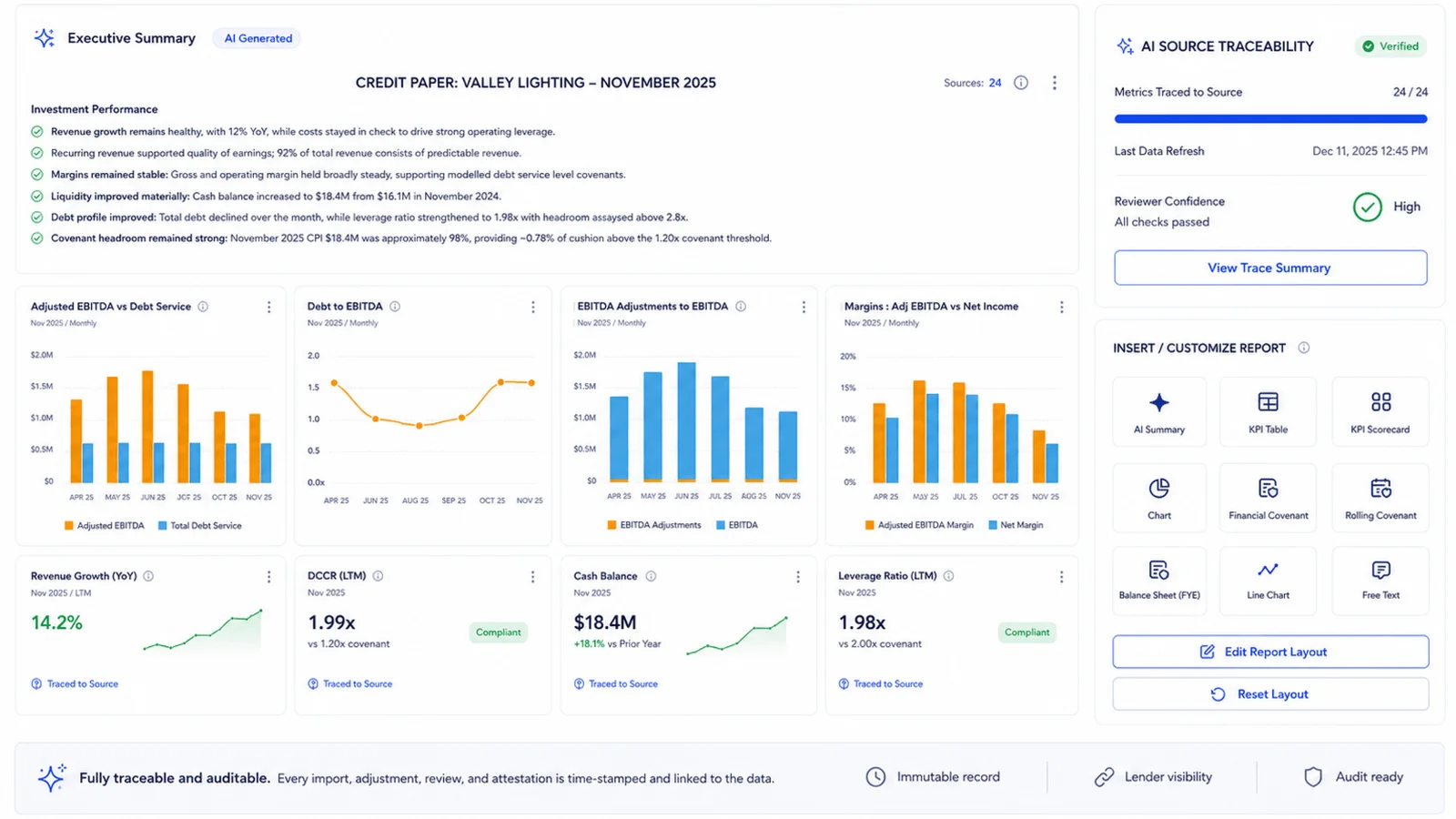Image resolution: width=1456 pixels, height=819 pixels.
Task: Open Traced to Source under Revenue Growth
Action: coord(75,683)
